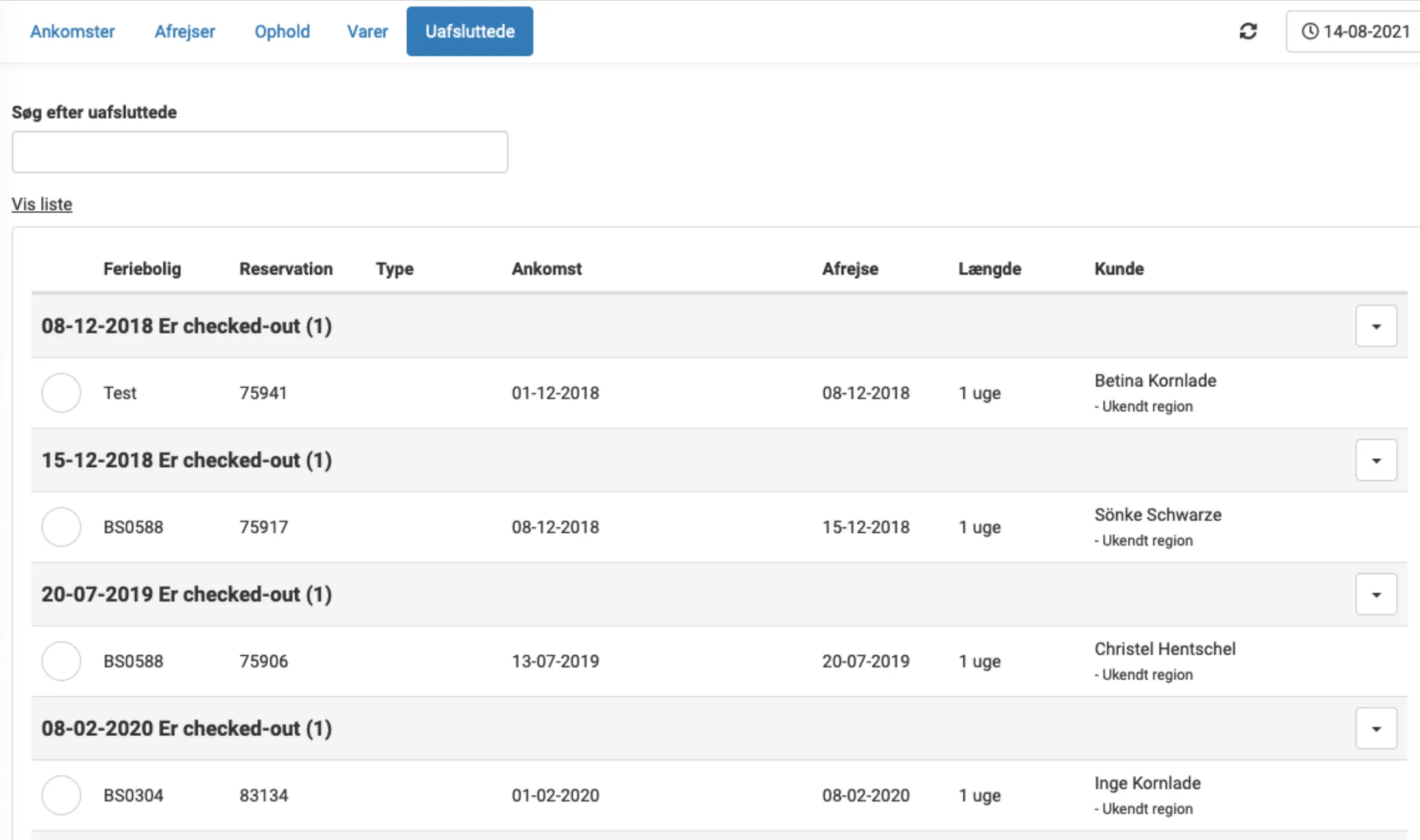Expand dropdown for 08-02-2020 checked-out group
This screenshot has width=1420, height=840.
[1376, 728]
